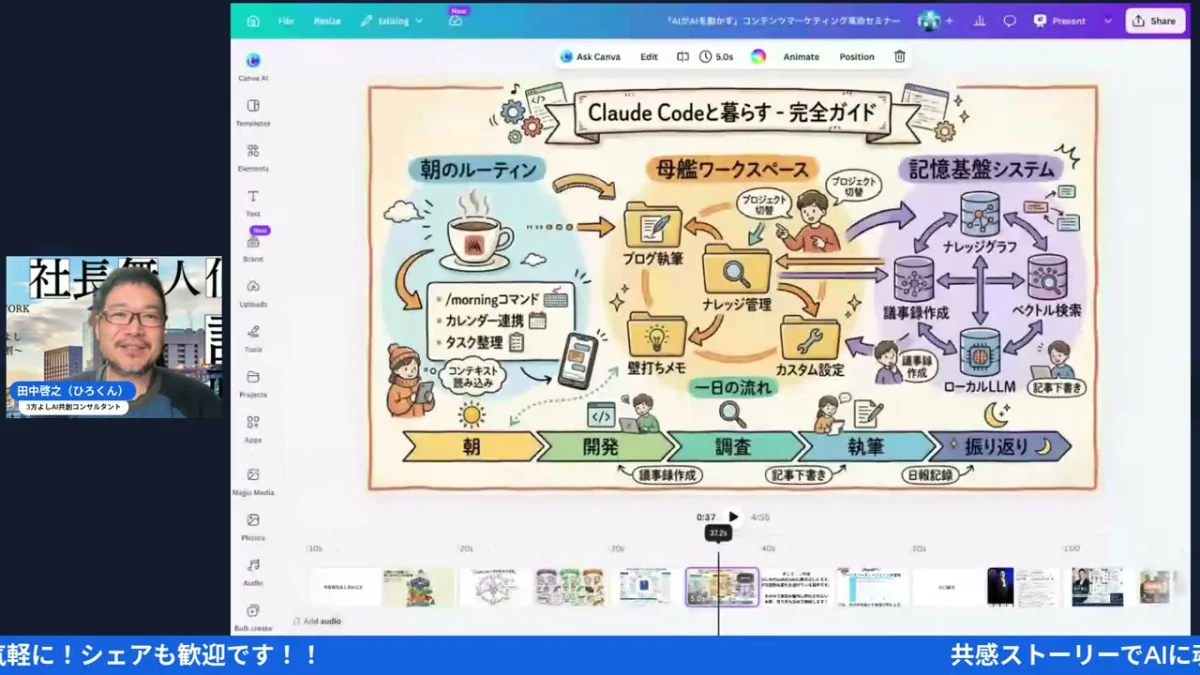The width and height of the screenshot is (1200, 675).
Task: Select the Text tool in sidebar
Action: point(253,198)
